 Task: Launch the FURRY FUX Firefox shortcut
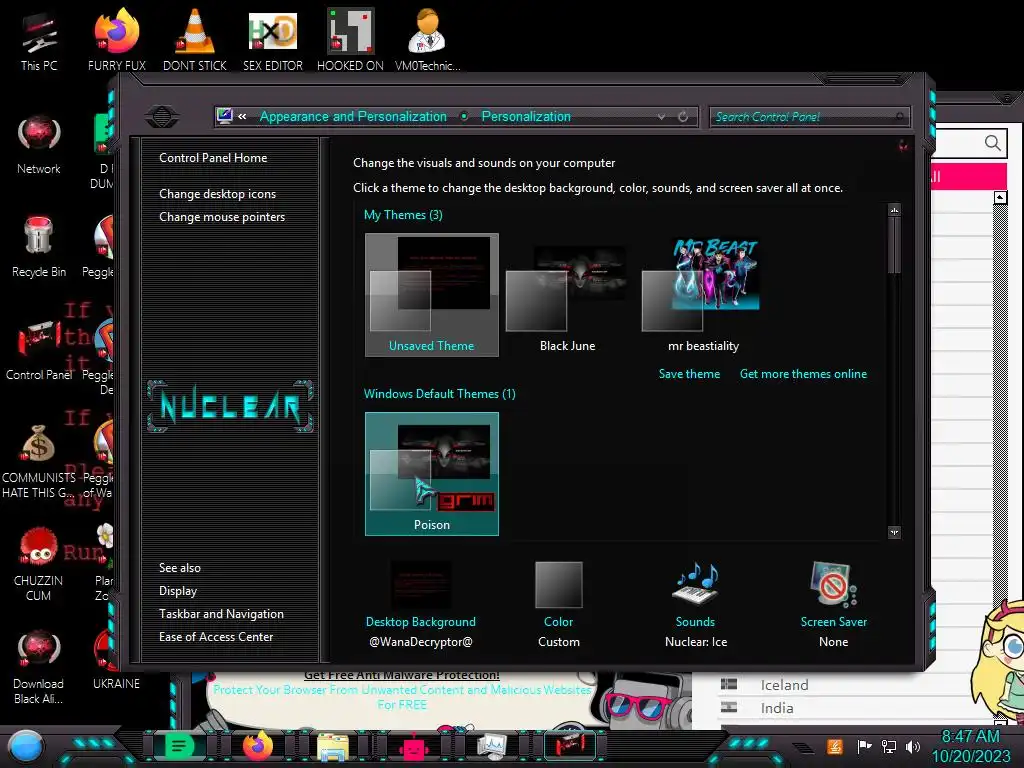click(117, 41)
